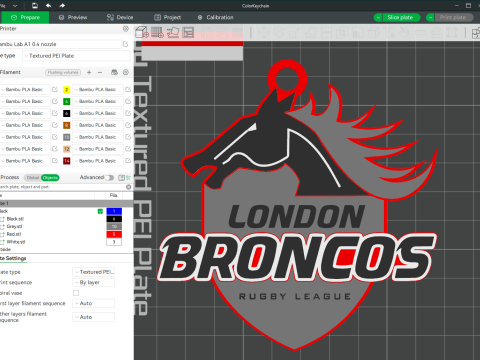This screenshot has height=360, width=480.
Task: Click the Auto orient toolbar icon
Action: click(x=173, y=32)
